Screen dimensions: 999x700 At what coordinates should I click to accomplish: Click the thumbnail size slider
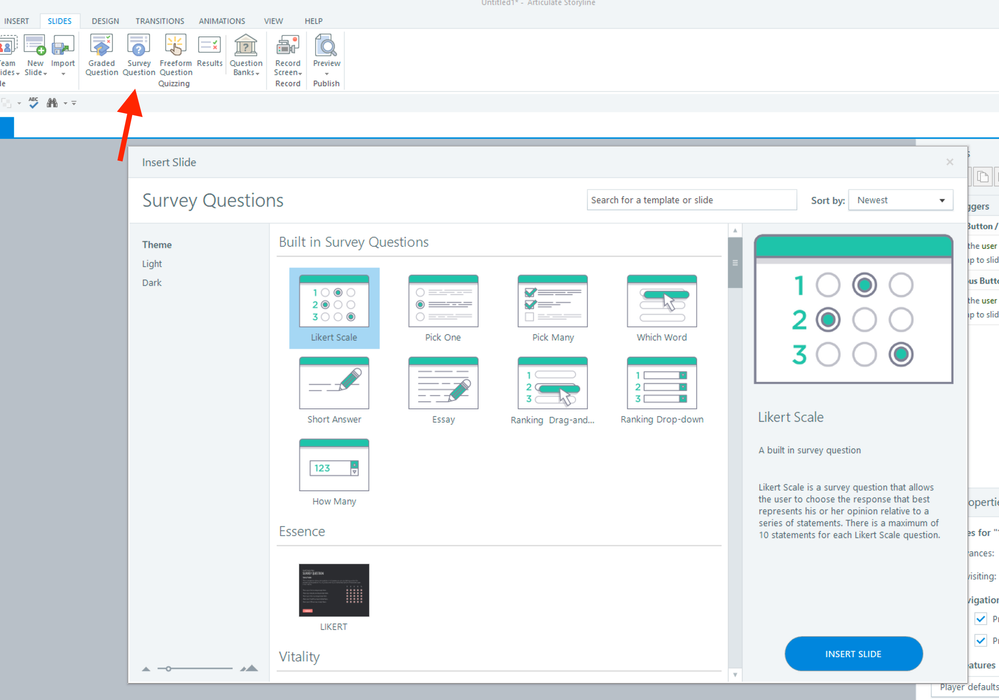168,668
